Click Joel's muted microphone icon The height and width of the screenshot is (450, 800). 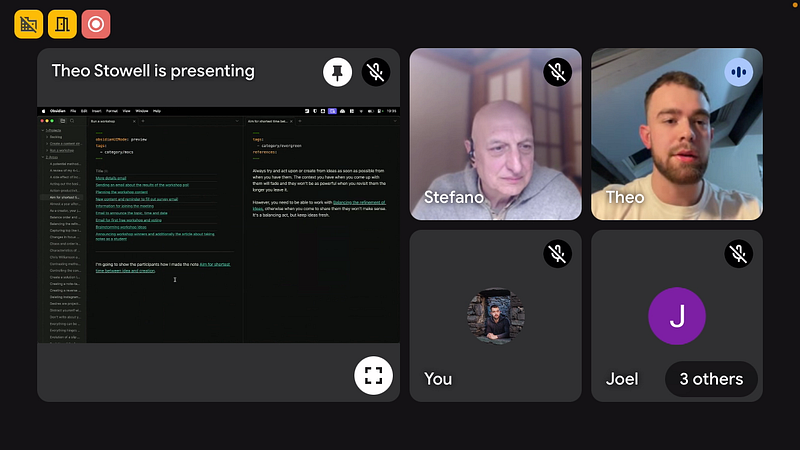(x=738, y=254)
